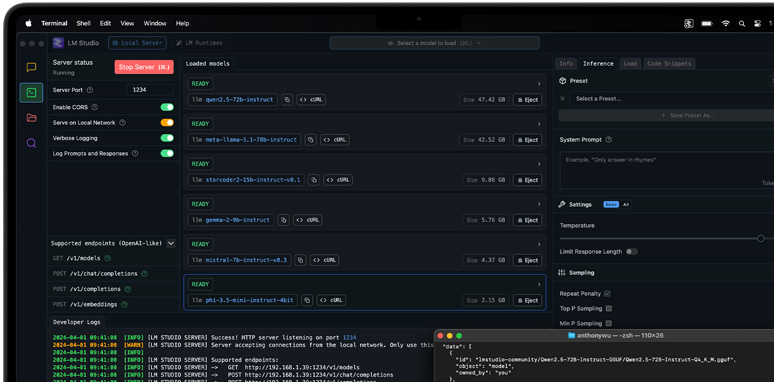Viewport: 774px width, 382px height.
Task: Switch settings to All mode
Action: pos(625,204)
